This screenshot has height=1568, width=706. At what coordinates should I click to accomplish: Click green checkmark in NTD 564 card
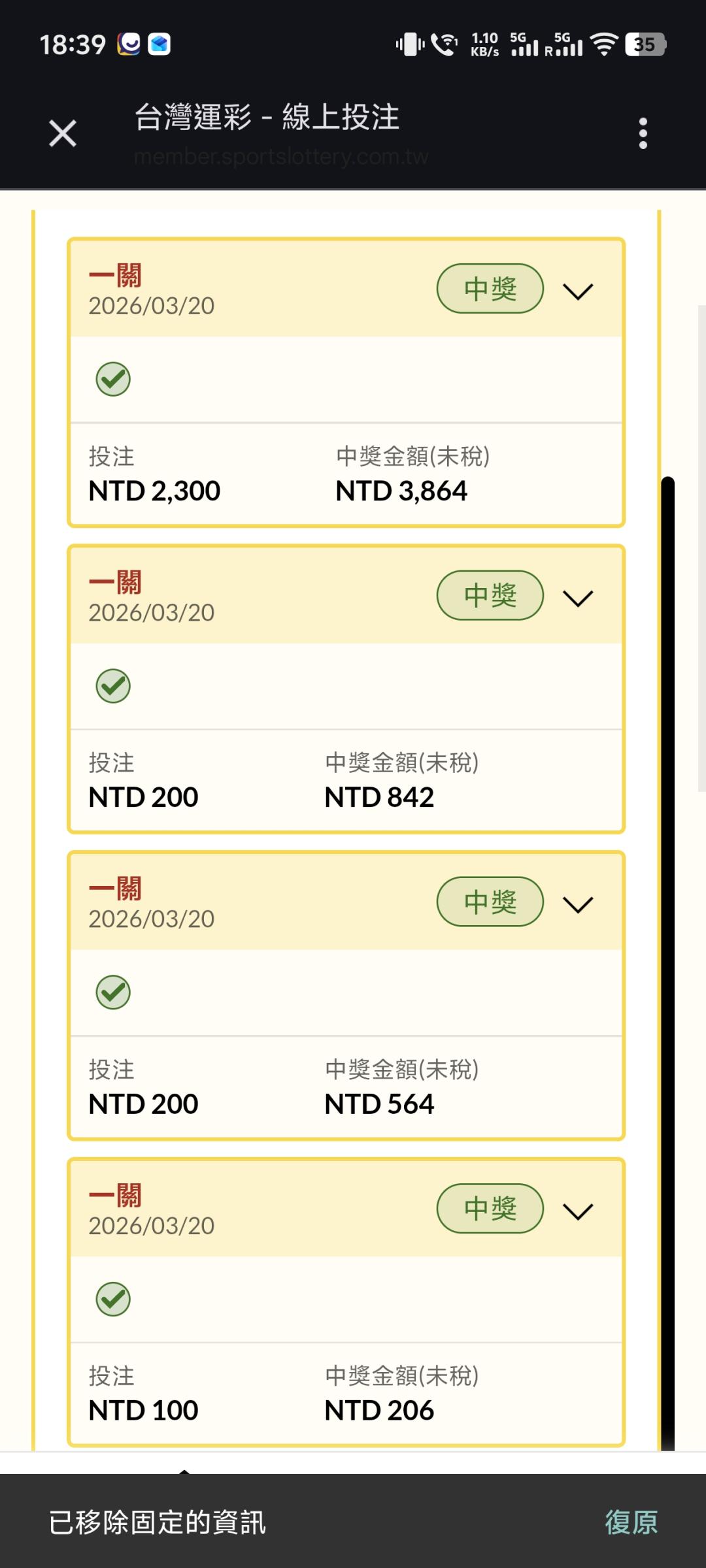[x=113, y=992]
